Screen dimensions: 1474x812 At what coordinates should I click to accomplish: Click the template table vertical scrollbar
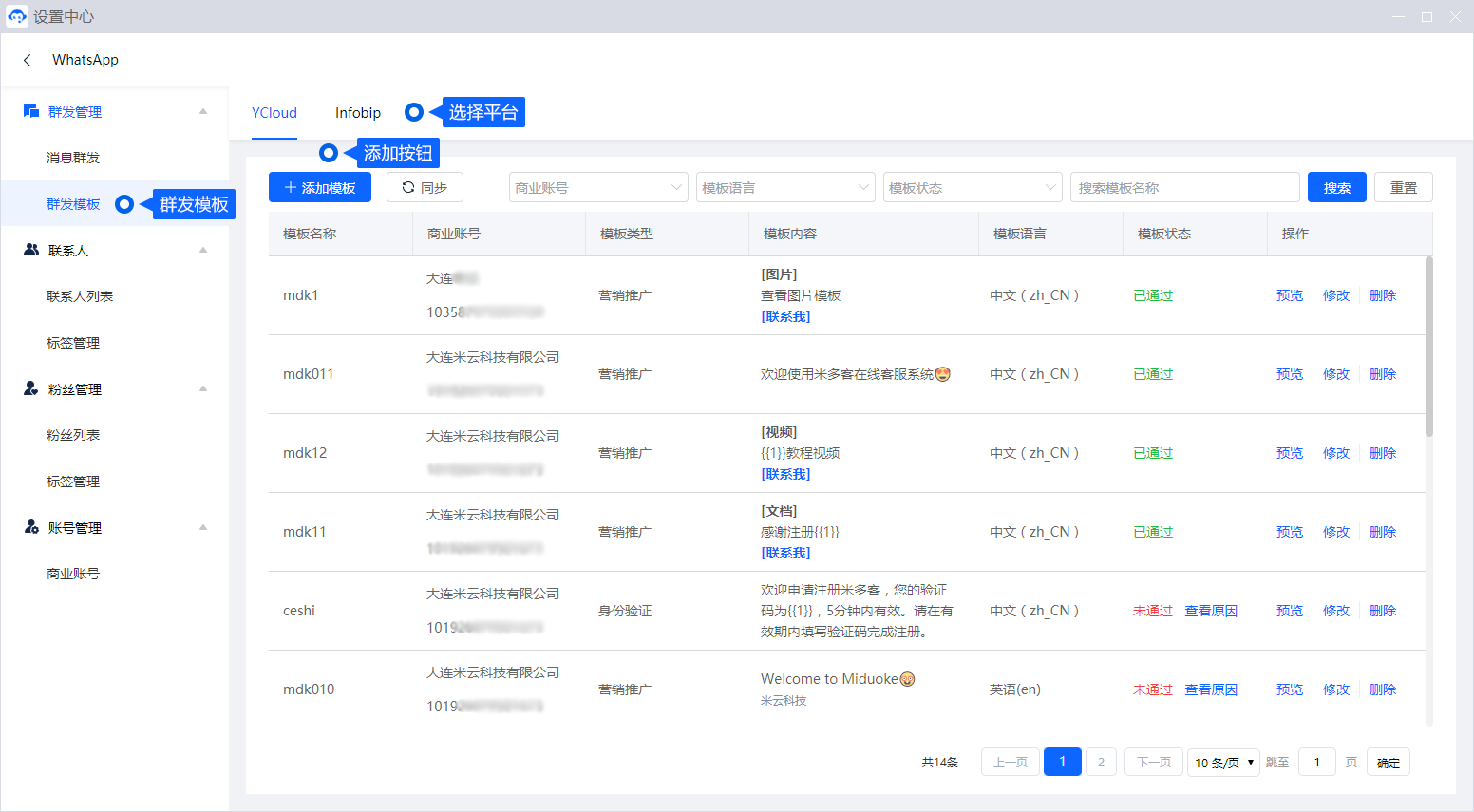pos(1429,347)
